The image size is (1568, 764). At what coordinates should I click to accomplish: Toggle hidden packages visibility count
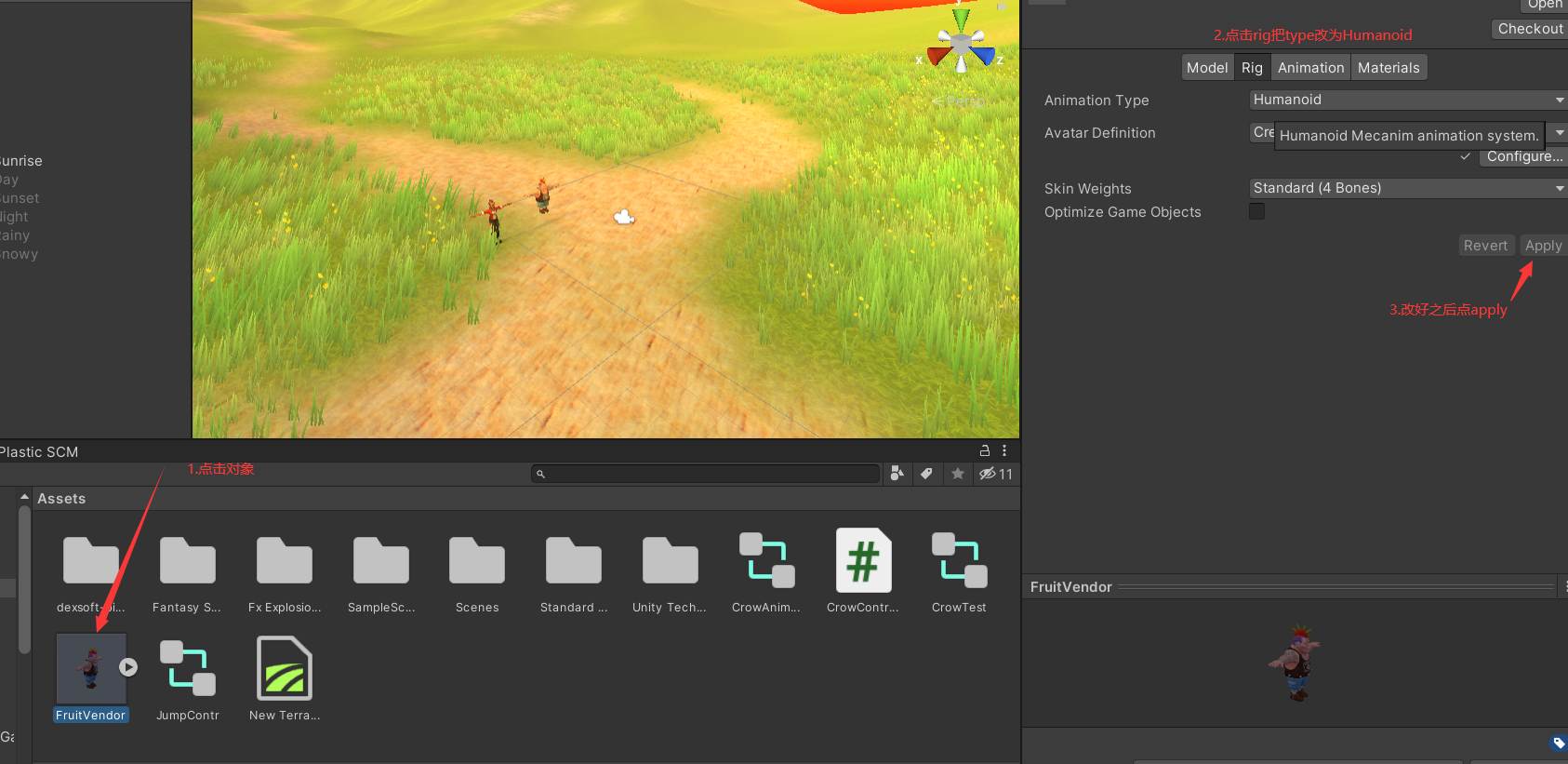coord(995,474)
